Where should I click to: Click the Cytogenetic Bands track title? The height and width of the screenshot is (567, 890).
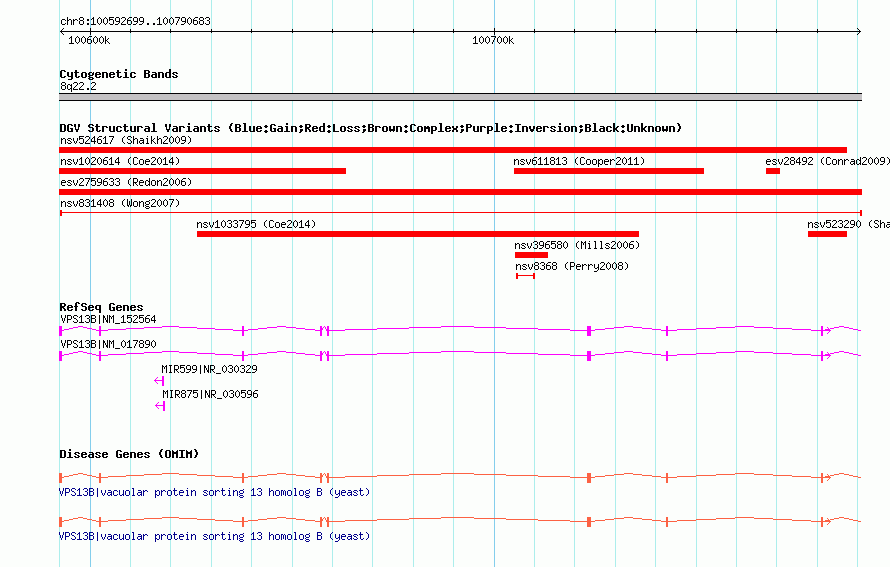click(x=119, y=74)
